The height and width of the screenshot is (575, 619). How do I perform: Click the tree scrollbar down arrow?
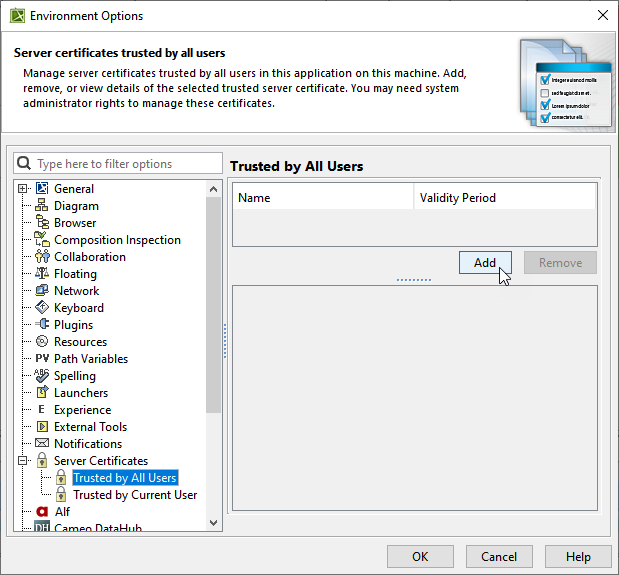click(214, 523)
